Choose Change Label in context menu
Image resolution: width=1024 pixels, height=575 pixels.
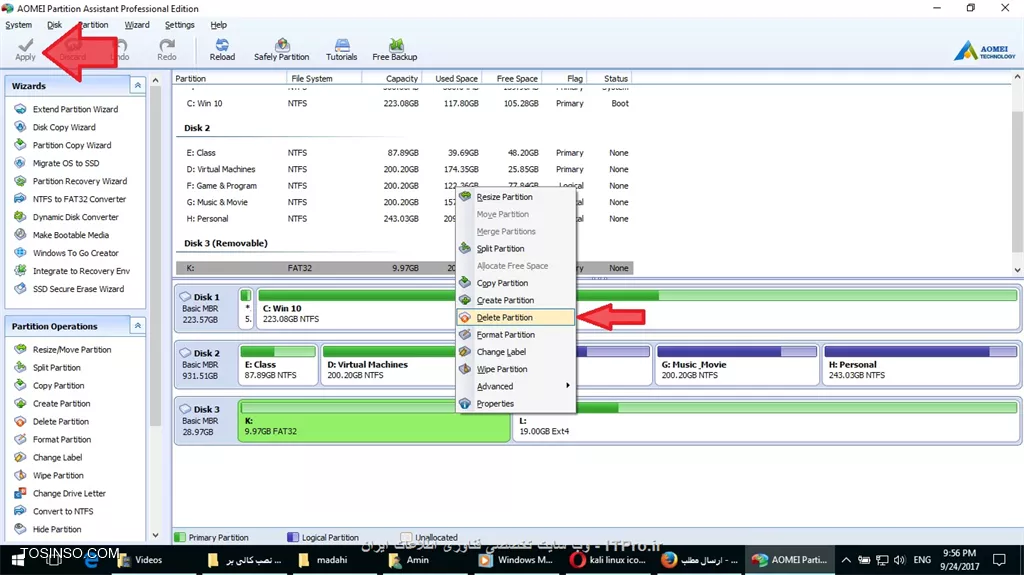coord(516,352)
